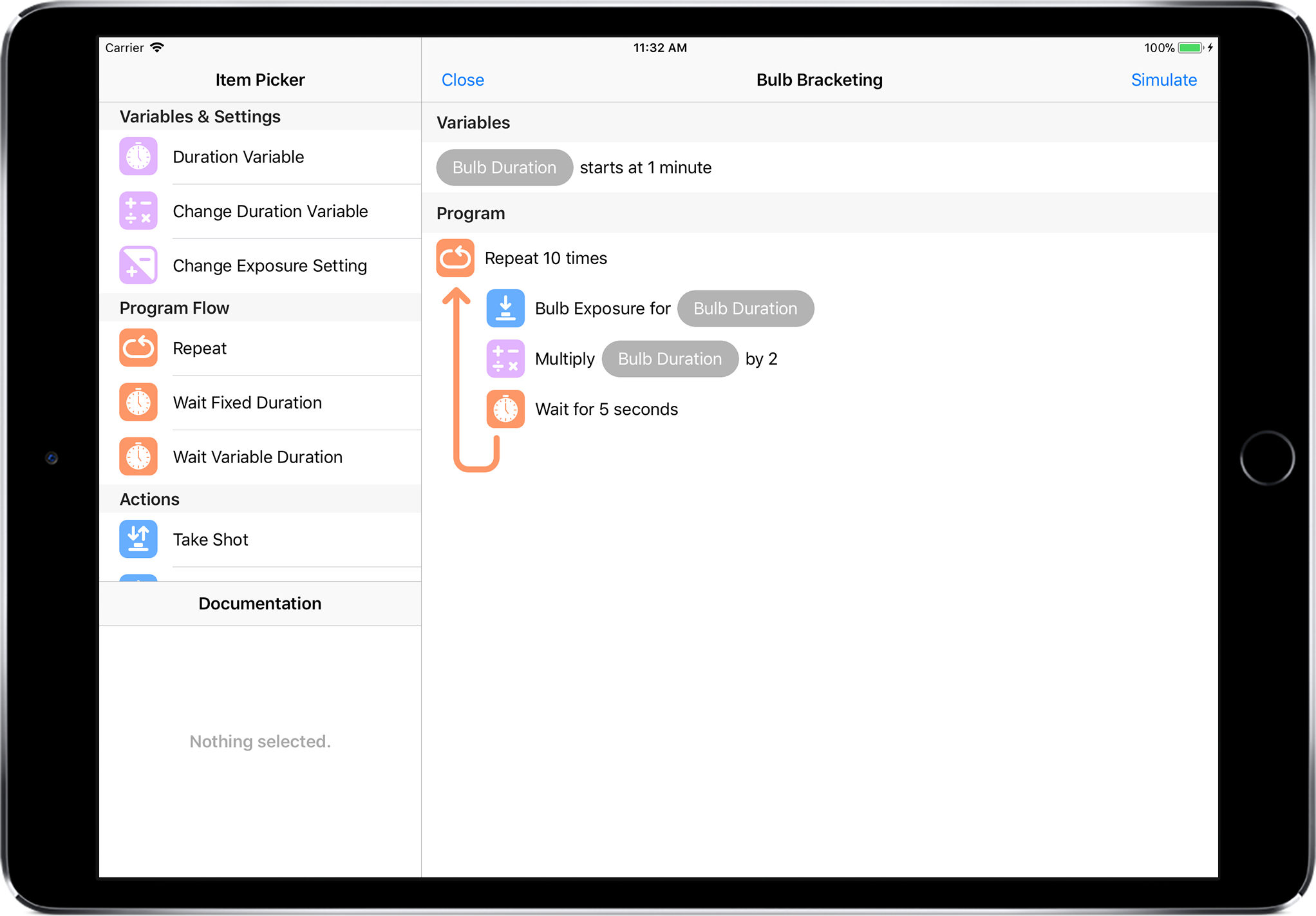1316x916 pixels.
Task: Select the Duration Variable clock icon
Action: pos(138,157)
